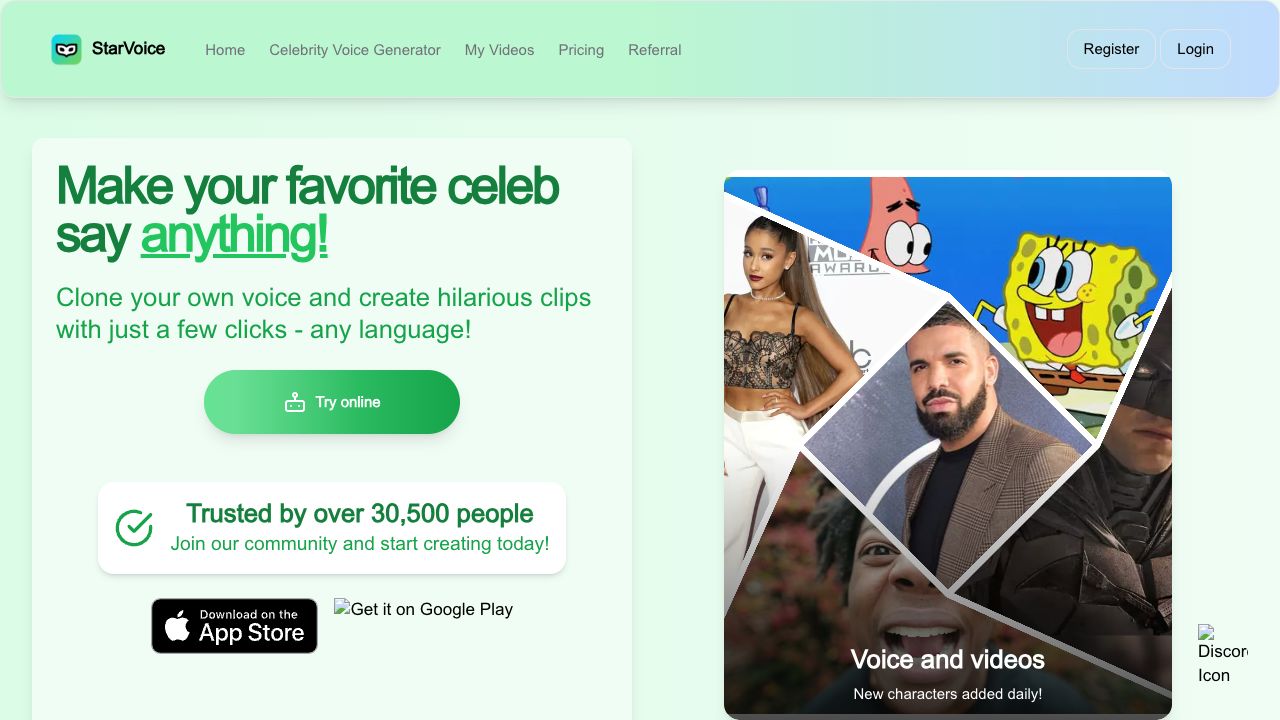
Task: Click the Login button
Action: click(1195, 49)
